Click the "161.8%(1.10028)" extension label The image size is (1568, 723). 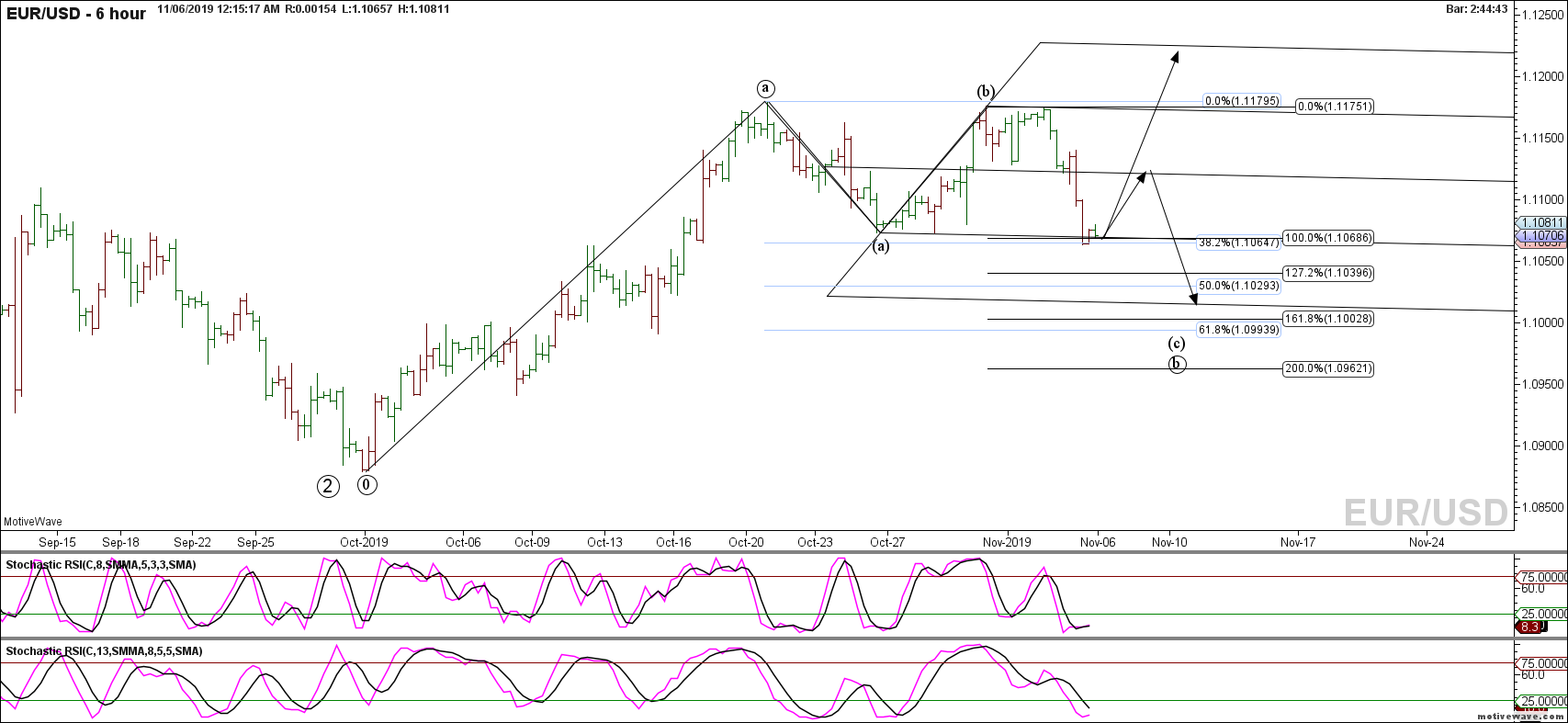pos(1328,319)
